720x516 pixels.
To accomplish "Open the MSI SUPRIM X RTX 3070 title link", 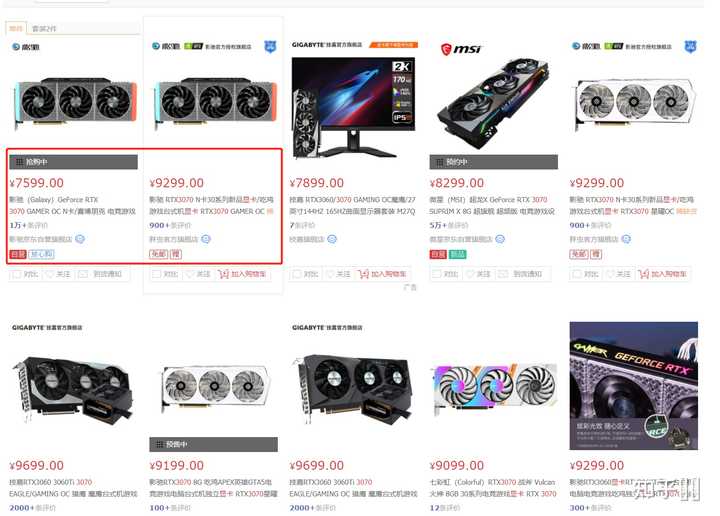I will (x=492, y=205).
